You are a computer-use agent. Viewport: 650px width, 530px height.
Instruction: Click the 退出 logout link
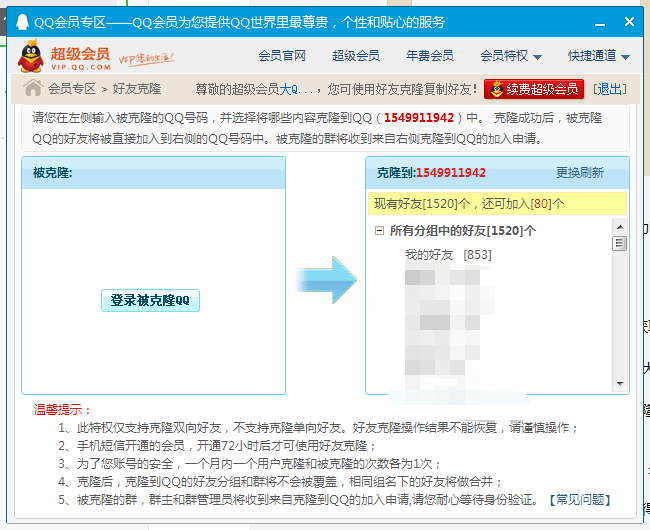pos(610,89)
